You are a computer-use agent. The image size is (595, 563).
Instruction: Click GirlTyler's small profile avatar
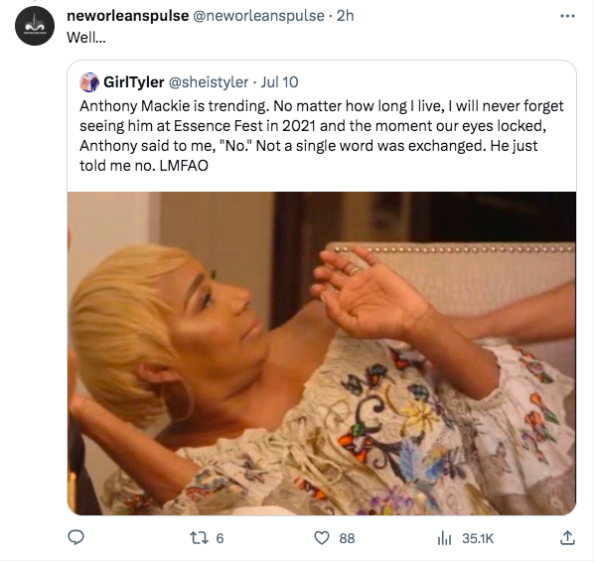(89, 82)
